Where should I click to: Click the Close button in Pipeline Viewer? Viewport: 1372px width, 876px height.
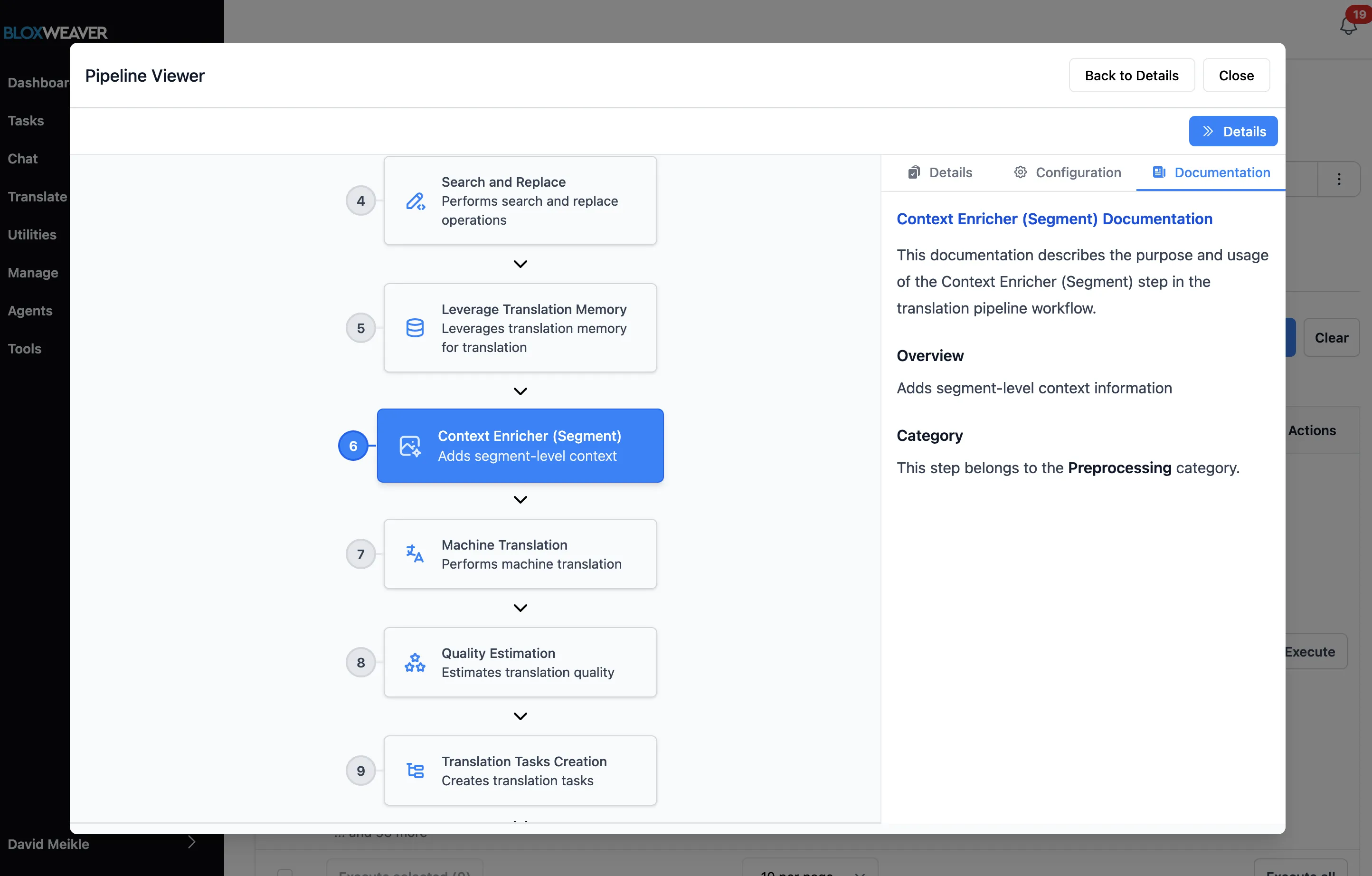[x=1236, y=75]
